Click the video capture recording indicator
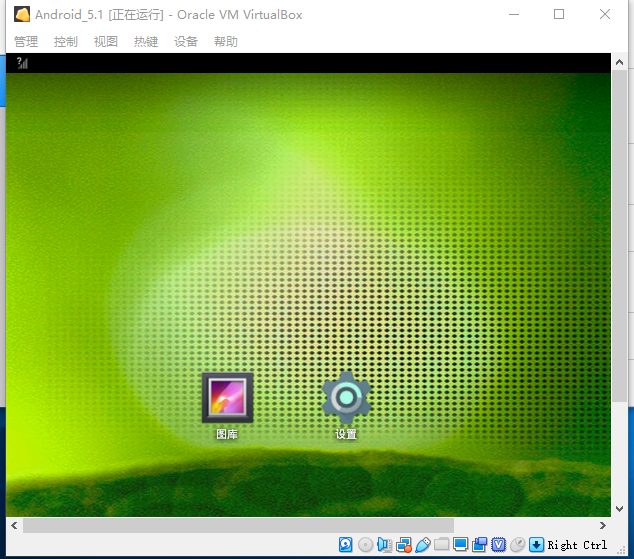 (480, 545)
